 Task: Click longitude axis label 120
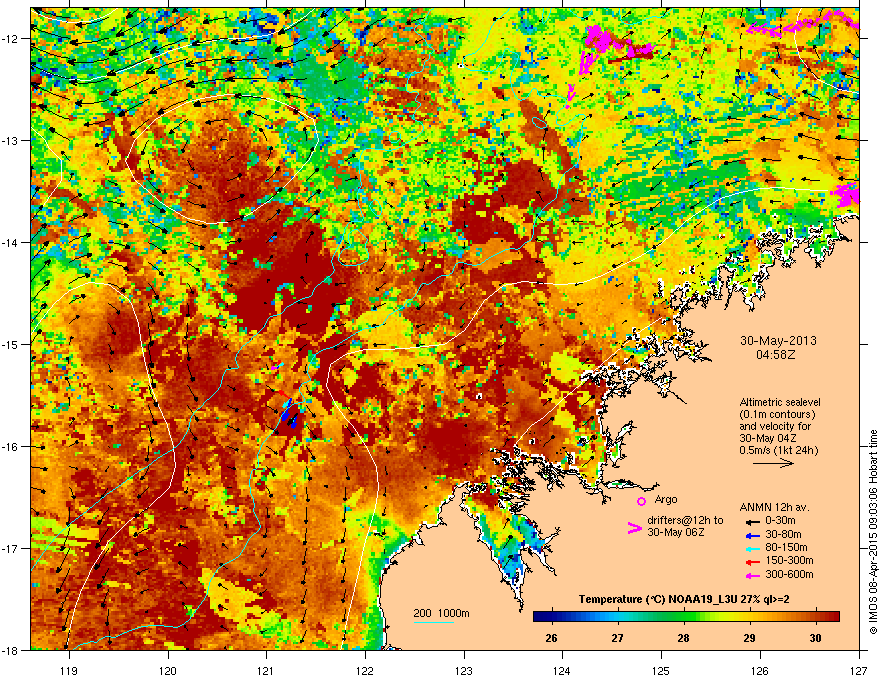pyautogui.click(x=168, y=670)
